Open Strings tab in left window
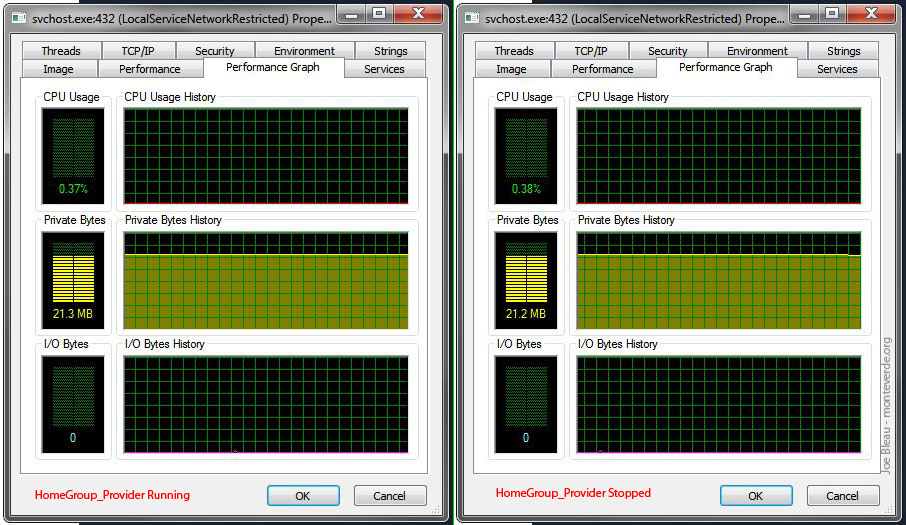Screen dimensions: 906x525 tap(391, 50)
